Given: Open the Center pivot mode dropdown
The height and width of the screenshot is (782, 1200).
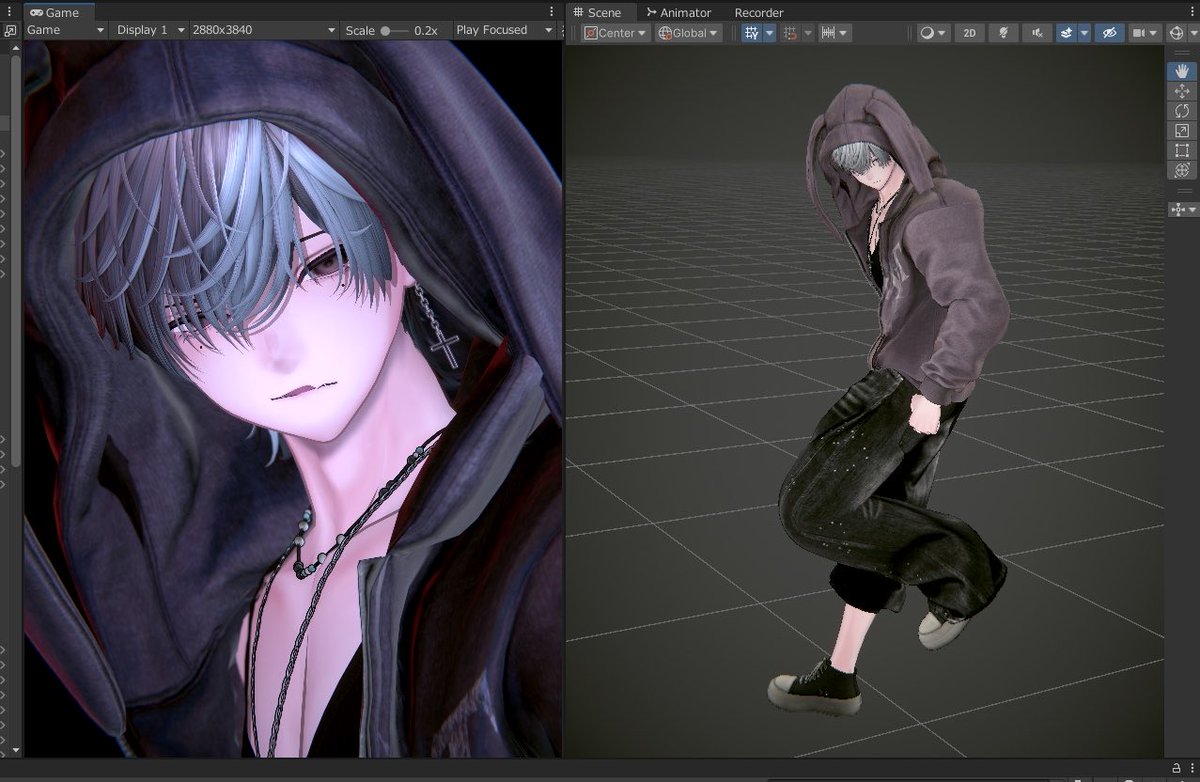Looking at the screenshot, I should (x=617, y=33).
